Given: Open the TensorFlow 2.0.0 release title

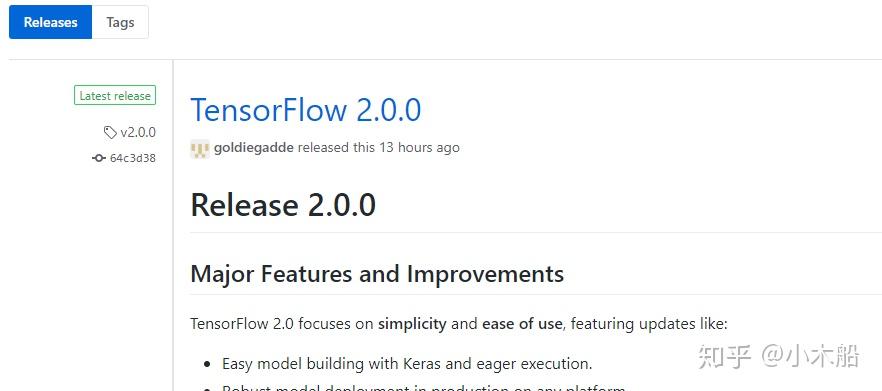Looking at the screenshot, I should [305, 110].
